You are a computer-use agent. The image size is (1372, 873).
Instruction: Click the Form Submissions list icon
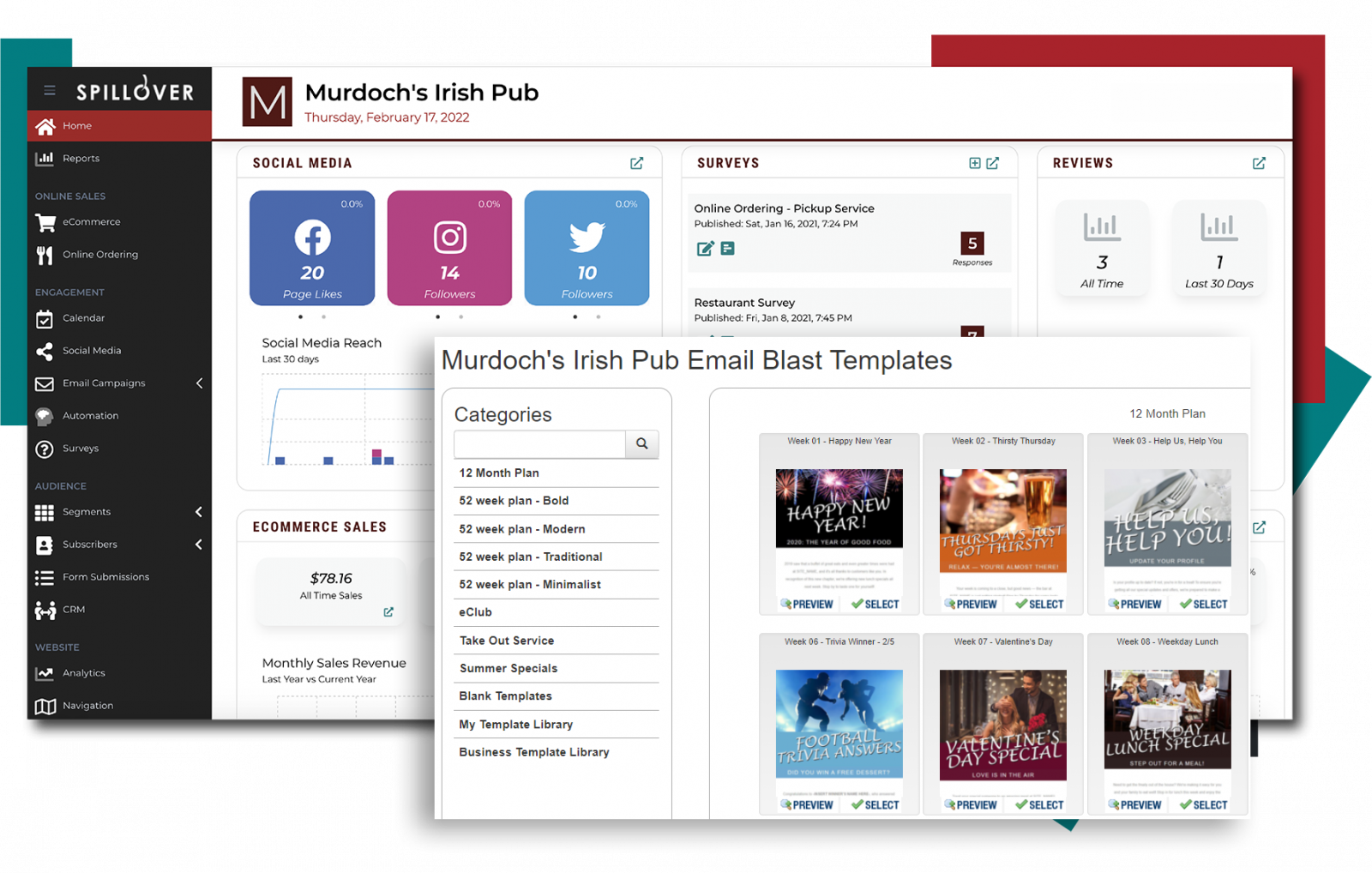(x=45, y=577)
